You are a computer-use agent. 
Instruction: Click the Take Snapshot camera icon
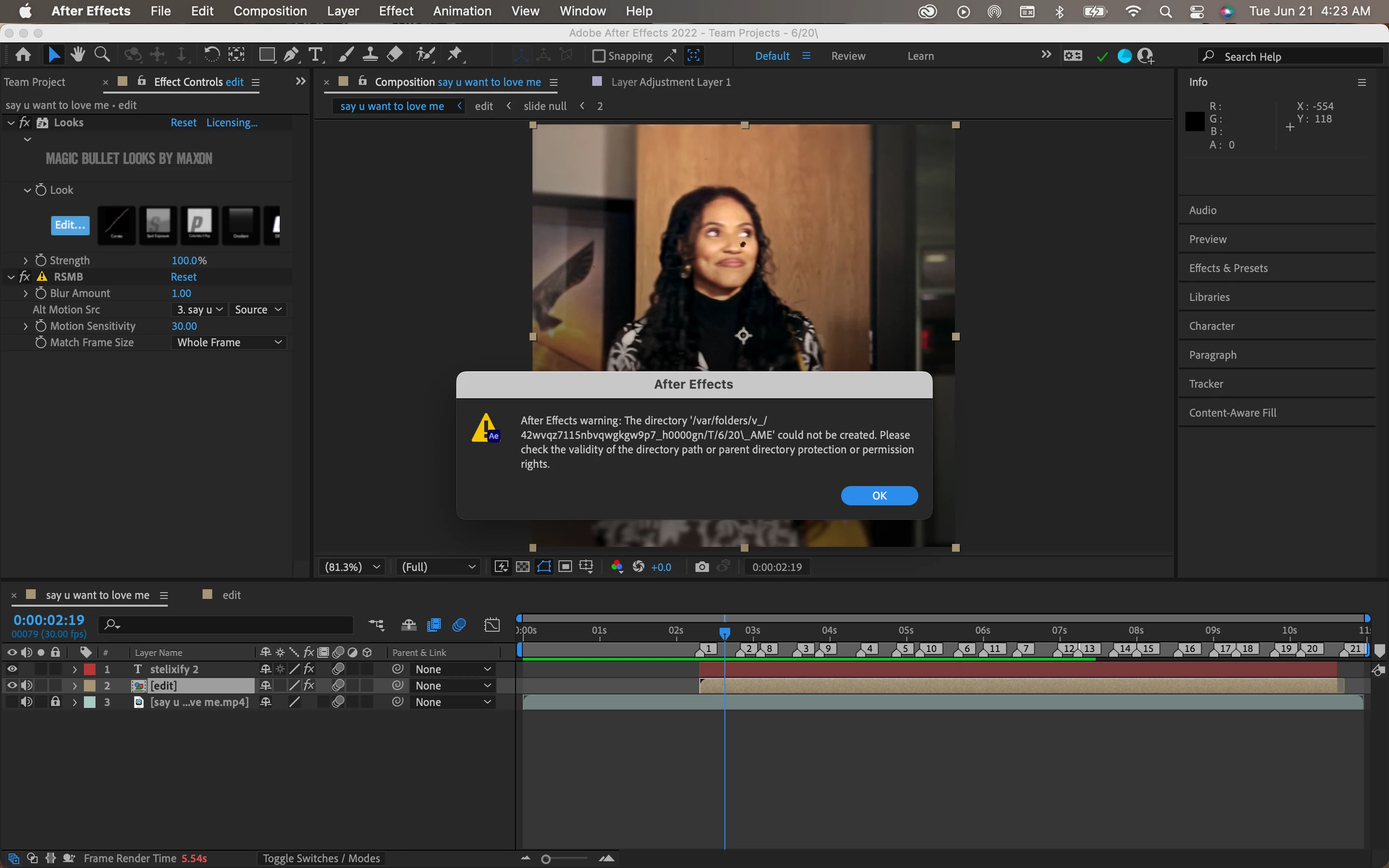click(701, 567)
